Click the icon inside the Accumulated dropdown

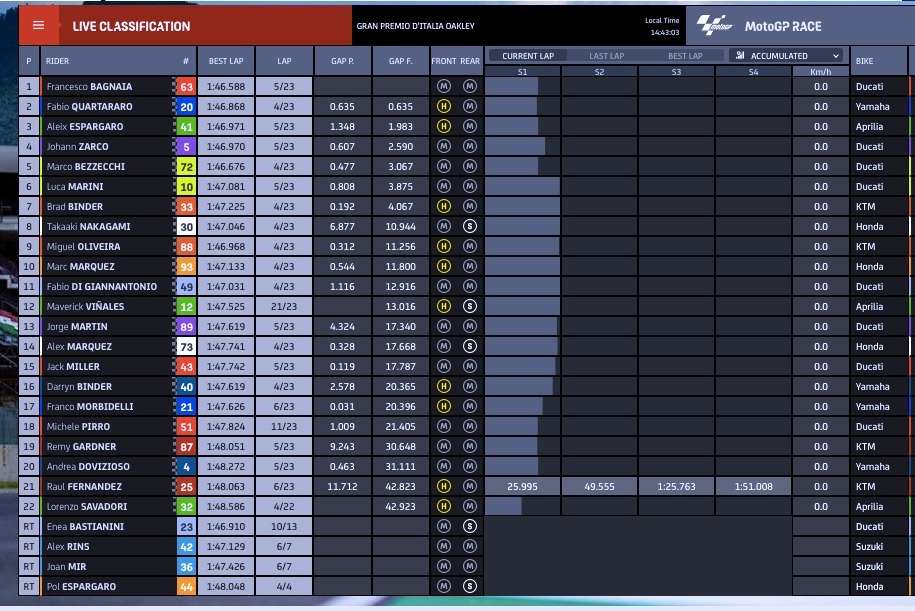(739, 56)
